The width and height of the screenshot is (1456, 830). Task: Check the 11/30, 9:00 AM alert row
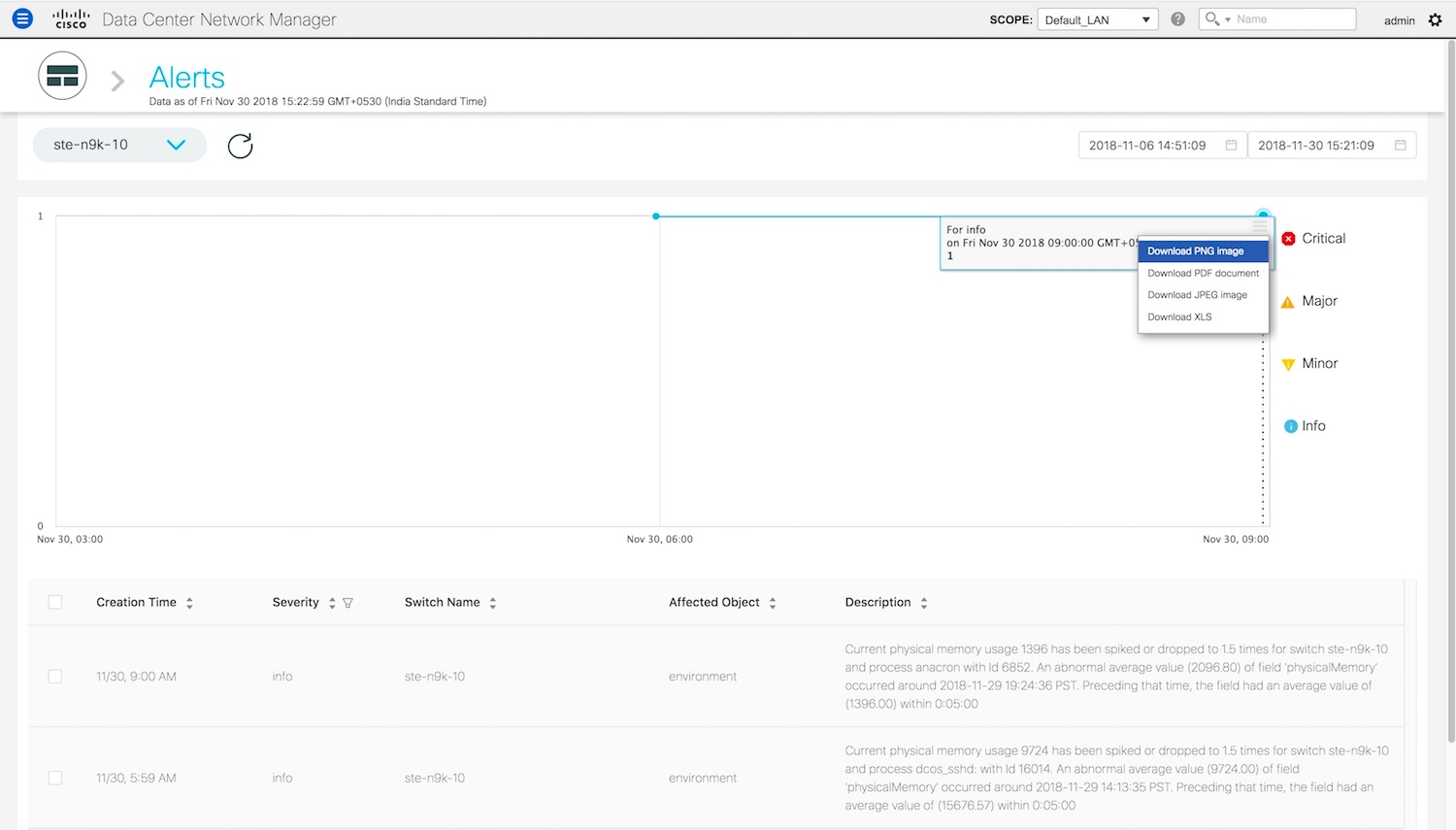pyautogui.click(x=55, y=677)
